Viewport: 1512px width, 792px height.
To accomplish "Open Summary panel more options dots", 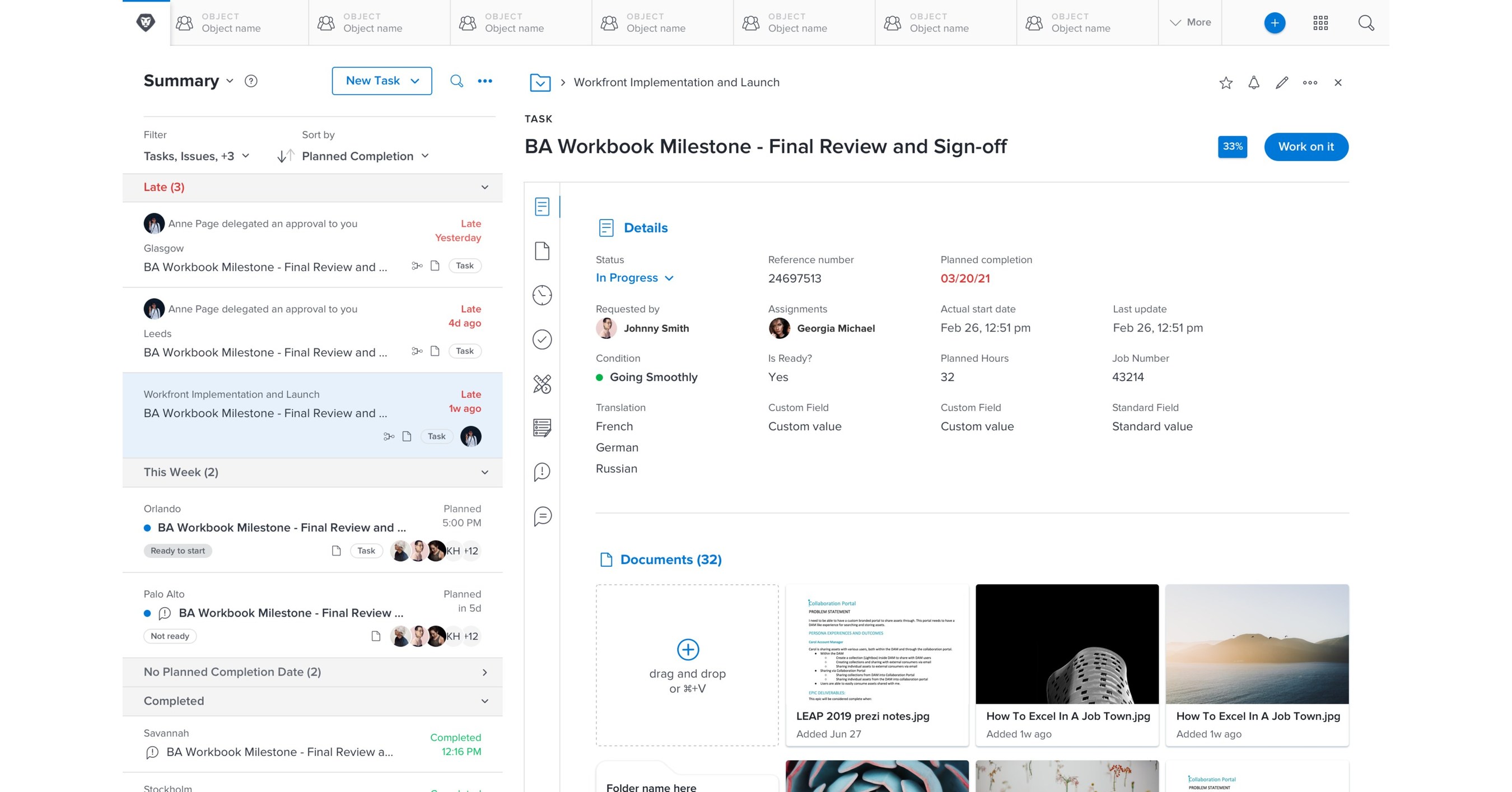I will [485, 81].
